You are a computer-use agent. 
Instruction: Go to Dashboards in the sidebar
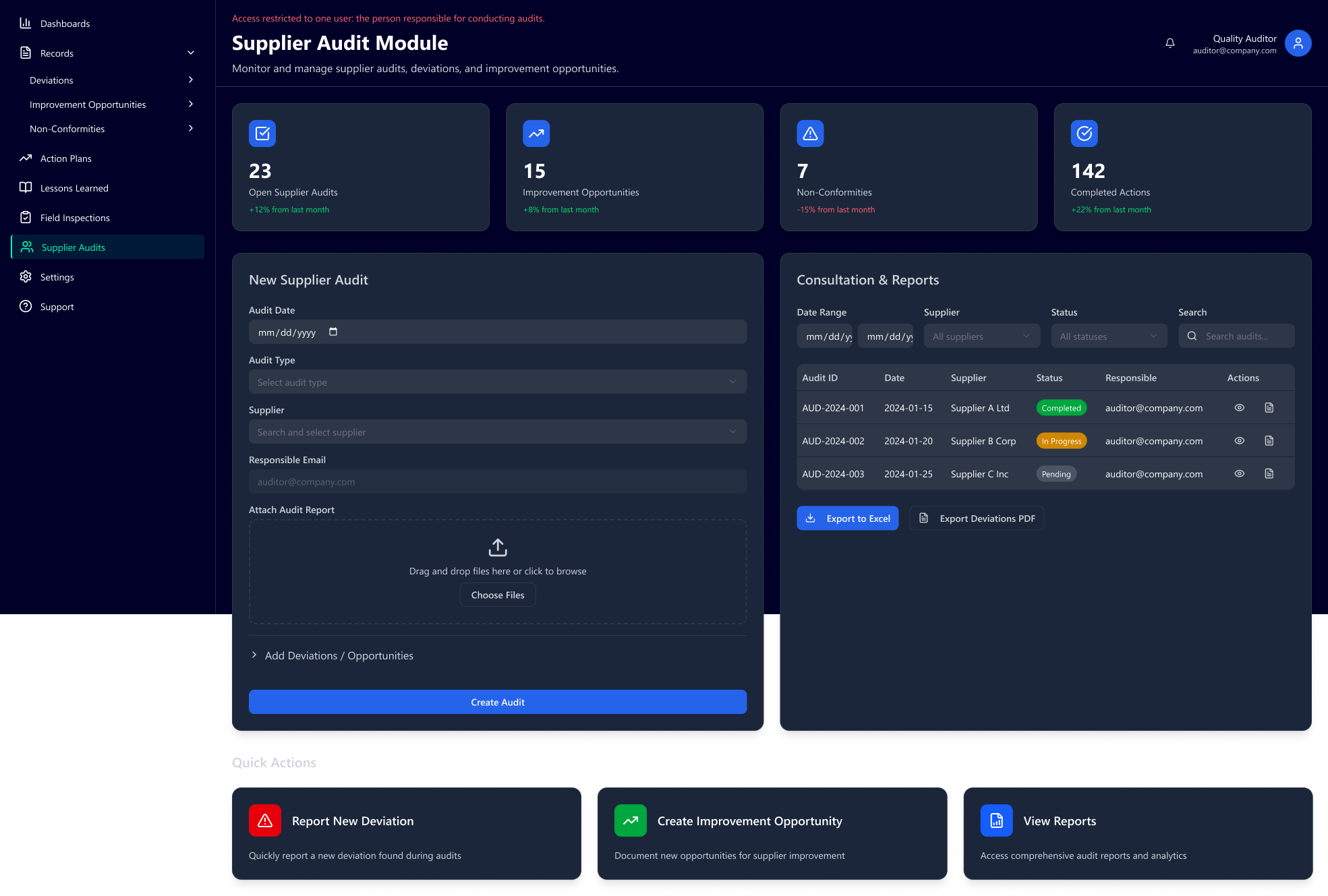pyautogui.click(x=108, y=23)
